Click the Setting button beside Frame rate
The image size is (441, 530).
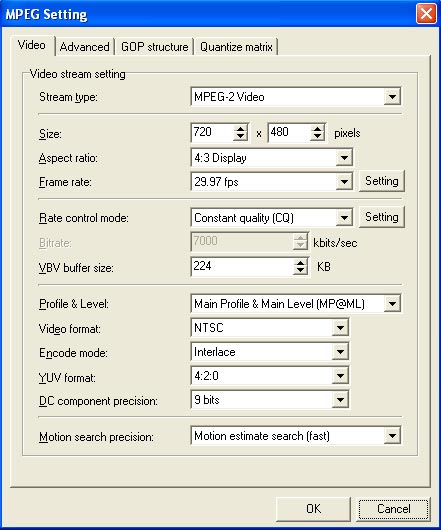coord(382,181)
